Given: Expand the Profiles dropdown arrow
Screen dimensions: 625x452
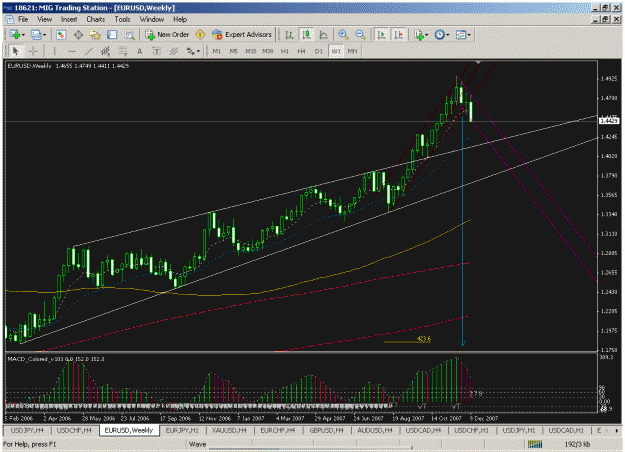Looking at the screenshot, I should coord(44,35).
